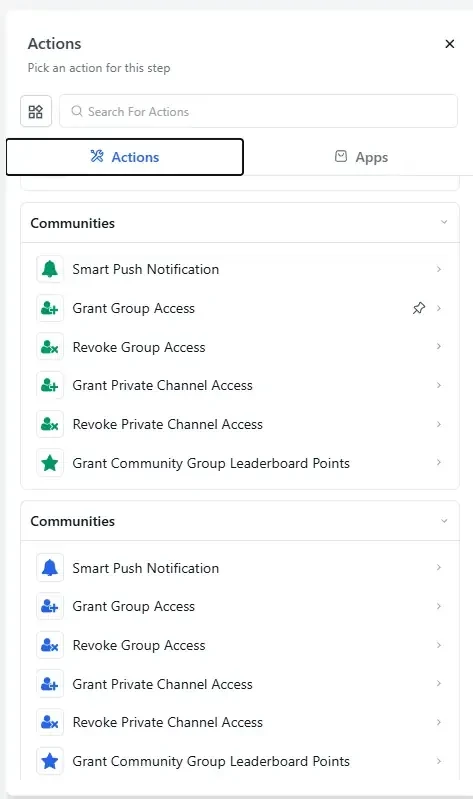Viewport: 473px width, 799px height.
Task: Focus the Search For Actions field
Action: [x=258, y=111]
